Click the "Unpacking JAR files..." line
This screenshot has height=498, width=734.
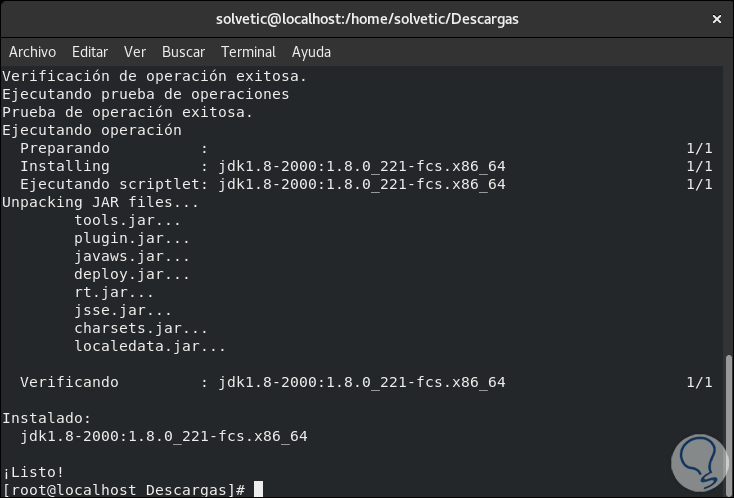click(x=100, y=202)
